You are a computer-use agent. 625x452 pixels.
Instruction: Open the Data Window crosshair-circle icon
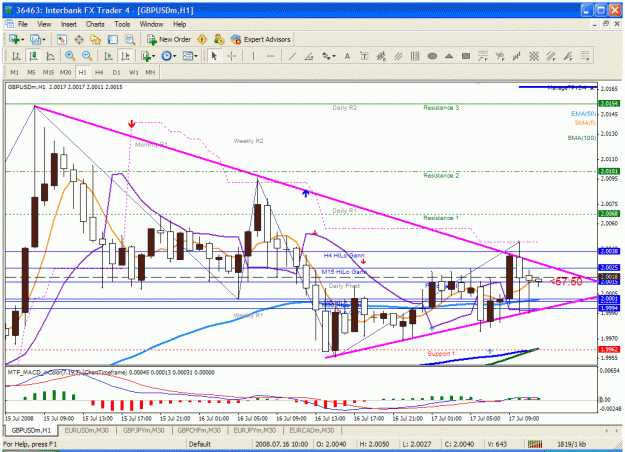(79, 39)
